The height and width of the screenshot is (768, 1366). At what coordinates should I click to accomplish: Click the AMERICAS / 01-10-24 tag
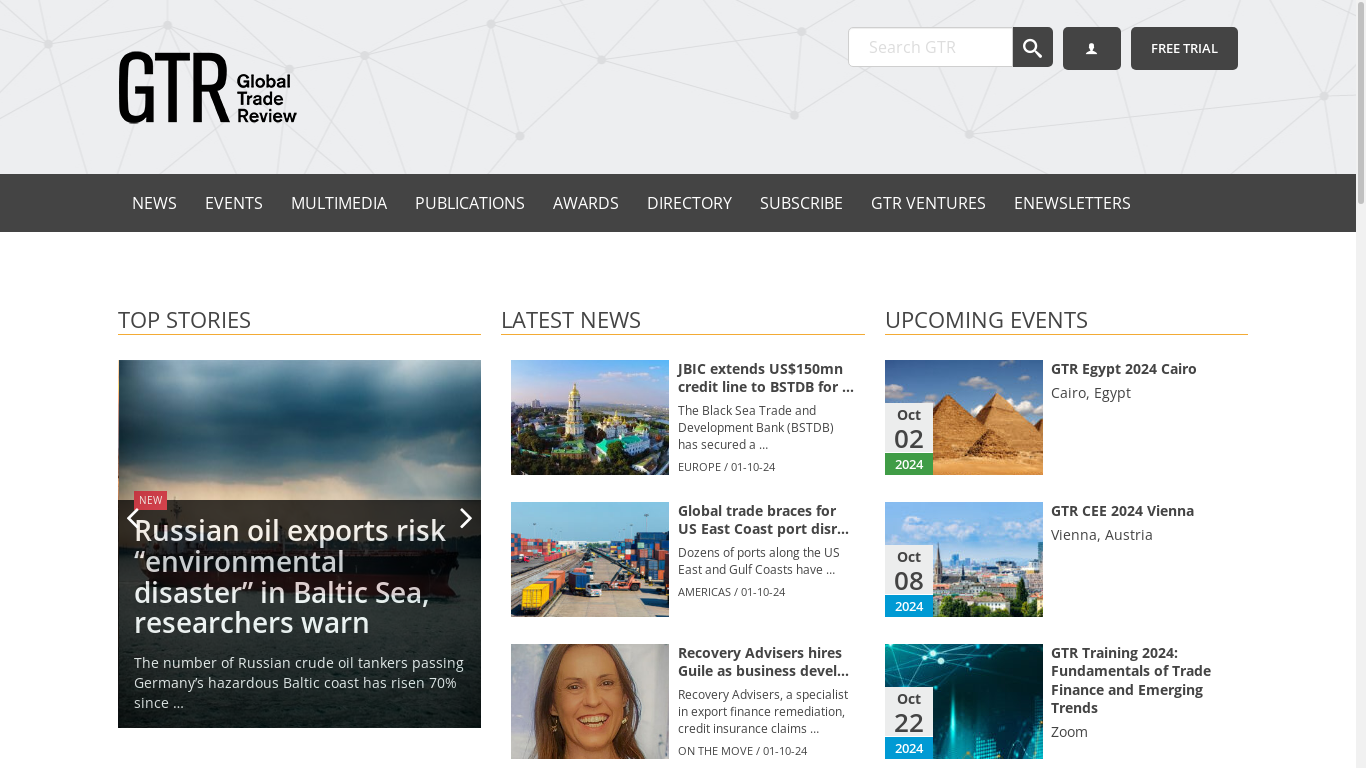tap(731, 592)
